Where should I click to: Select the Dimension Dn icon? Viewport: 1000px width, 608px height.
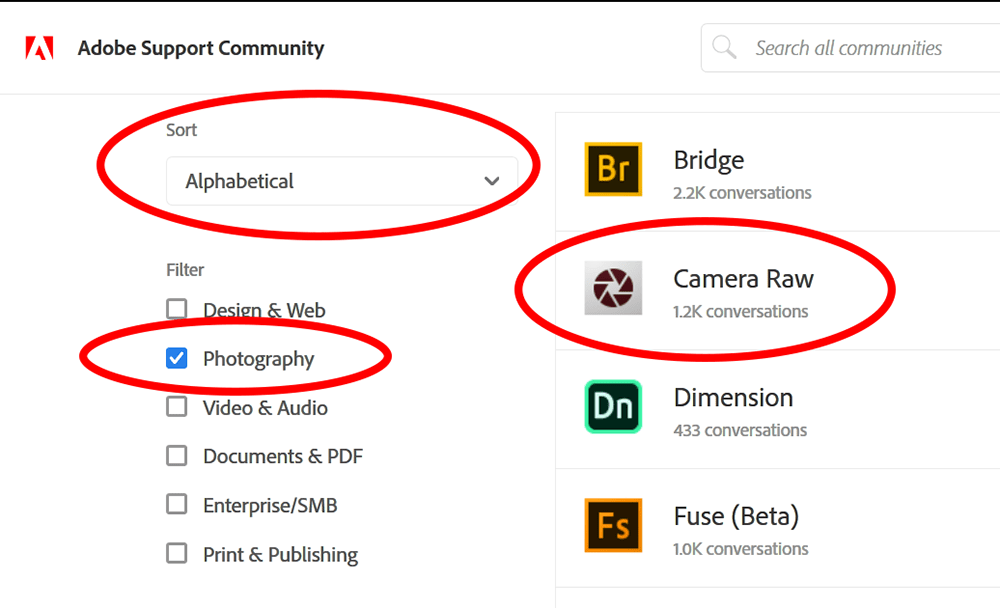pos(613,407)
